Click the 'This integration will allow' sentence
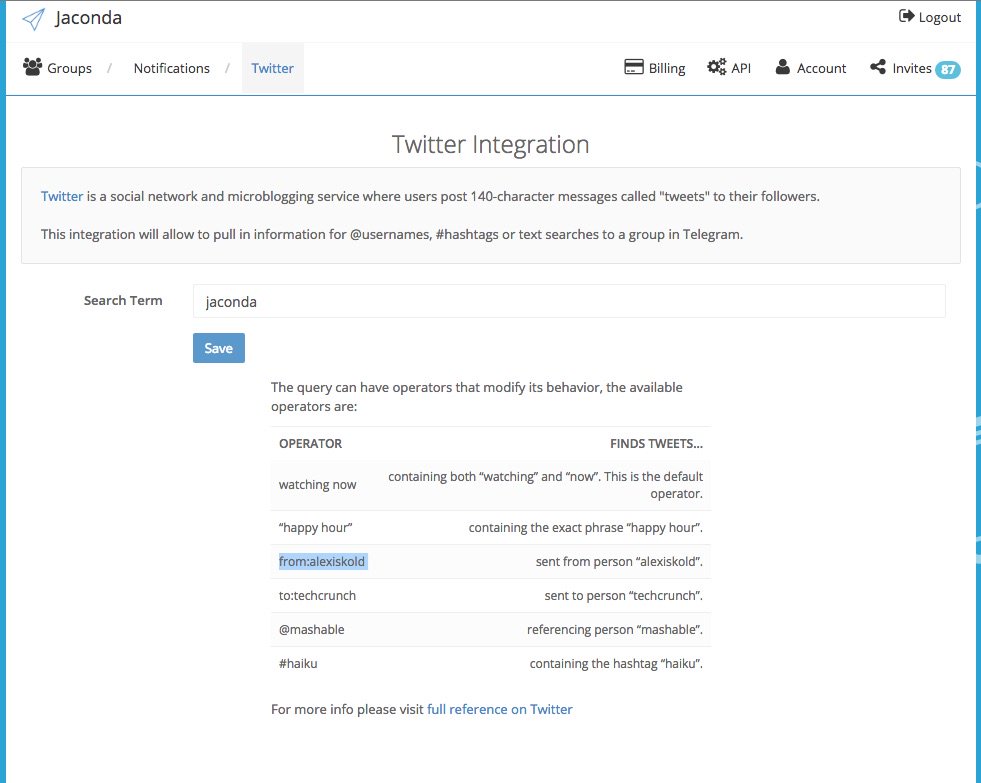This screenshot has height=783, width=981. click(x=392, y=235)
